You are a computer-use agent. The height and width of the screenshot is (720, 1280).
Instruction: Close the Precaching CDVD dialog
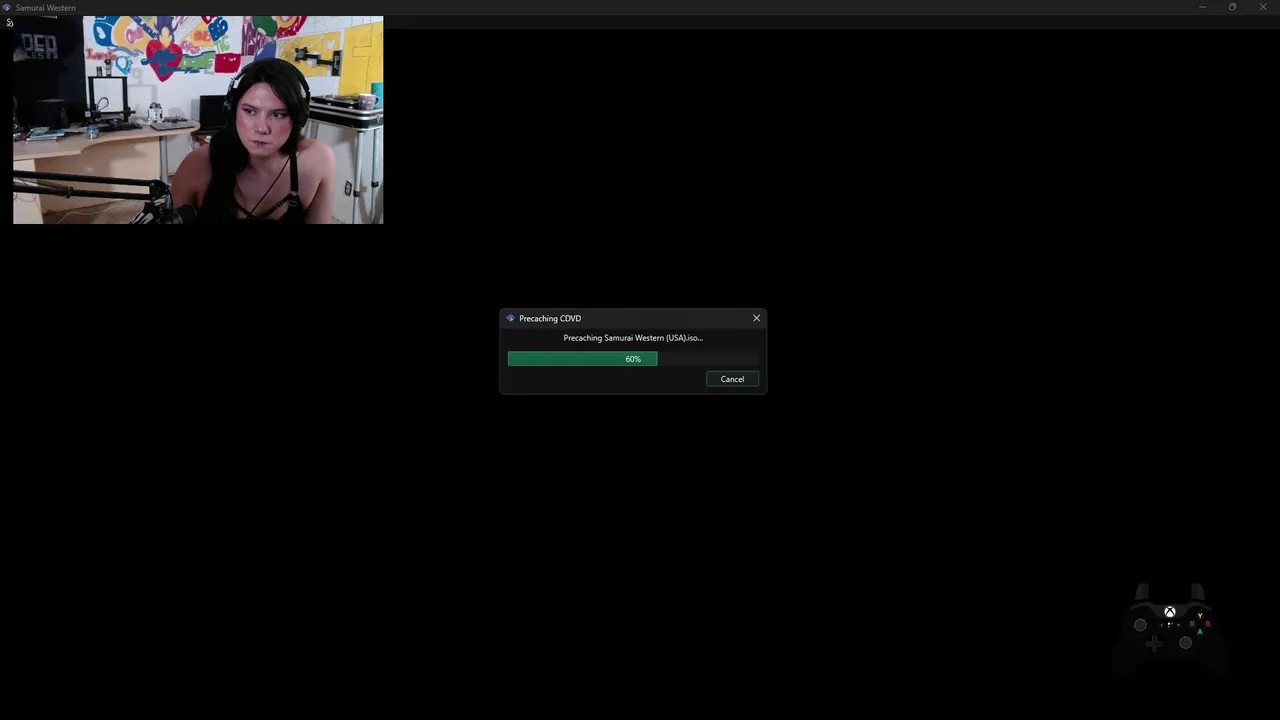pyautogui.click(x=756, y=318)
